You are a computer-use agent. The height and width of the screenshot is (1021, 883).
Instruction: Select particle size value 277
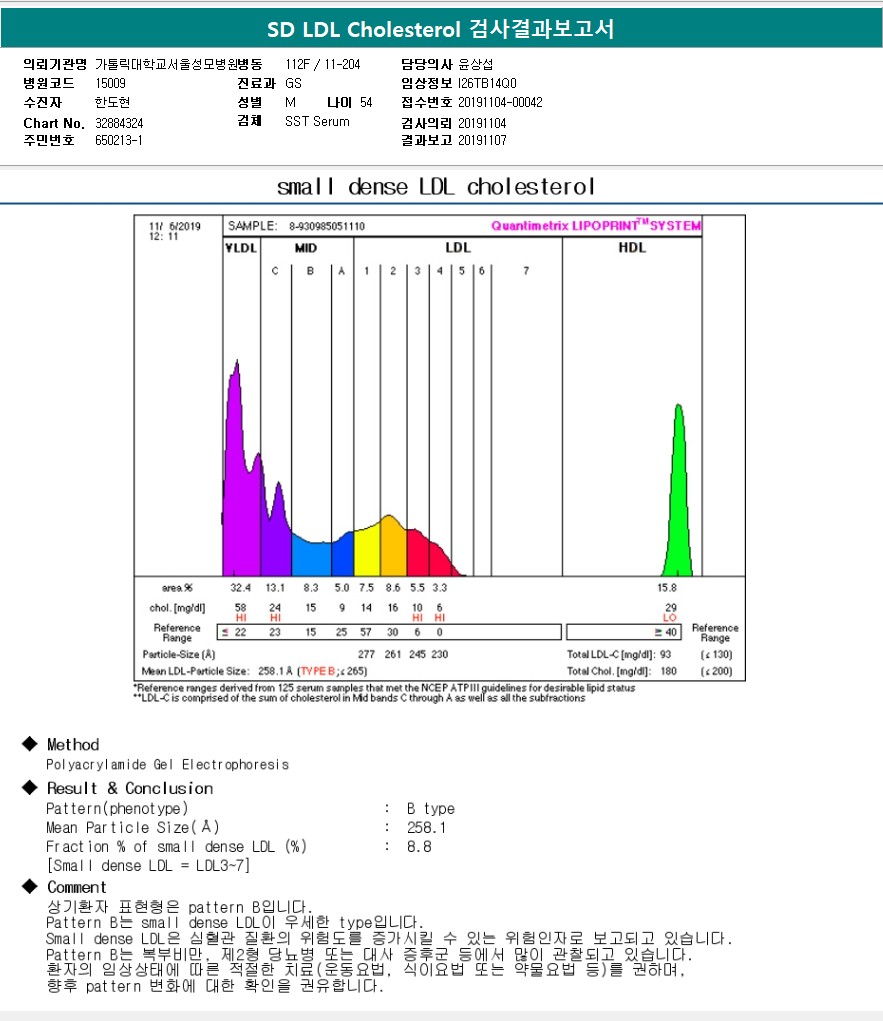coord(366,654)
